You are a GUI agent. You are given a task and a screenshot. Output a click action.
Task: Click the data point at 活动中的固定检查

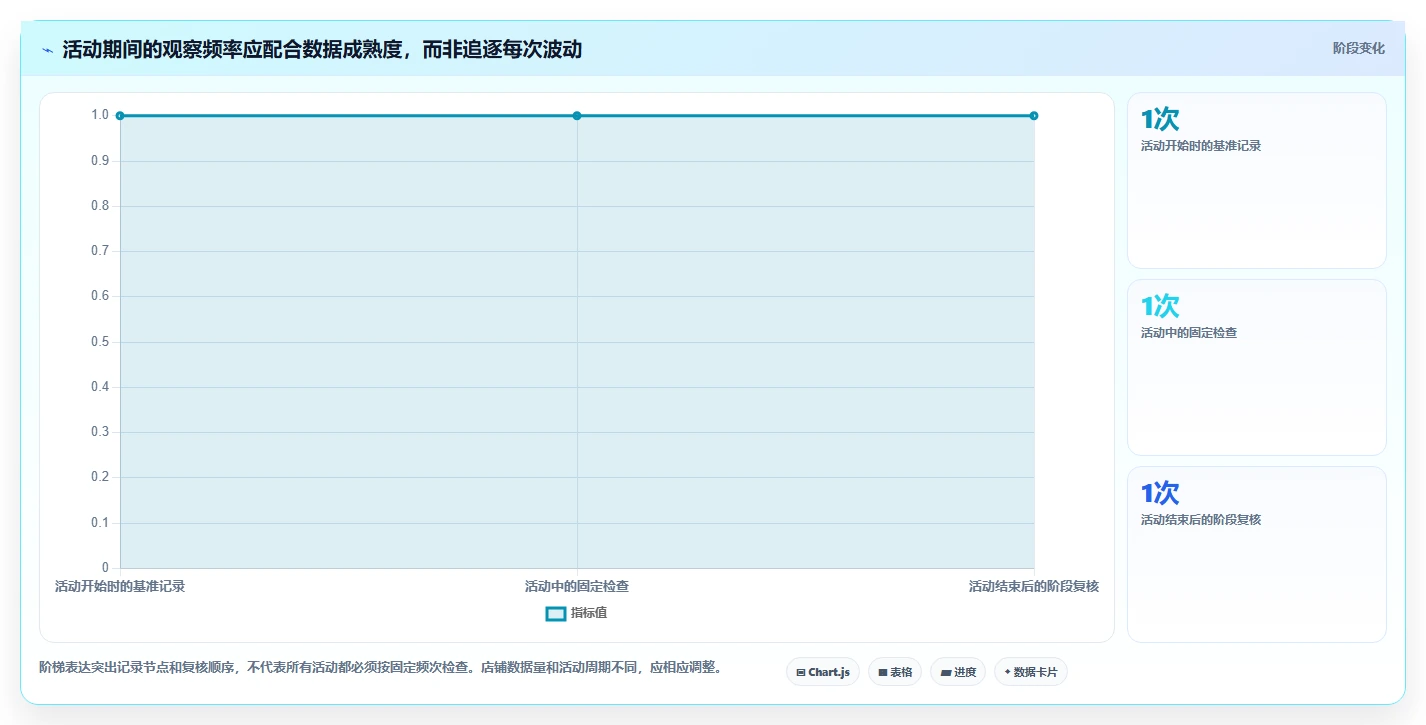coord(577,116)
